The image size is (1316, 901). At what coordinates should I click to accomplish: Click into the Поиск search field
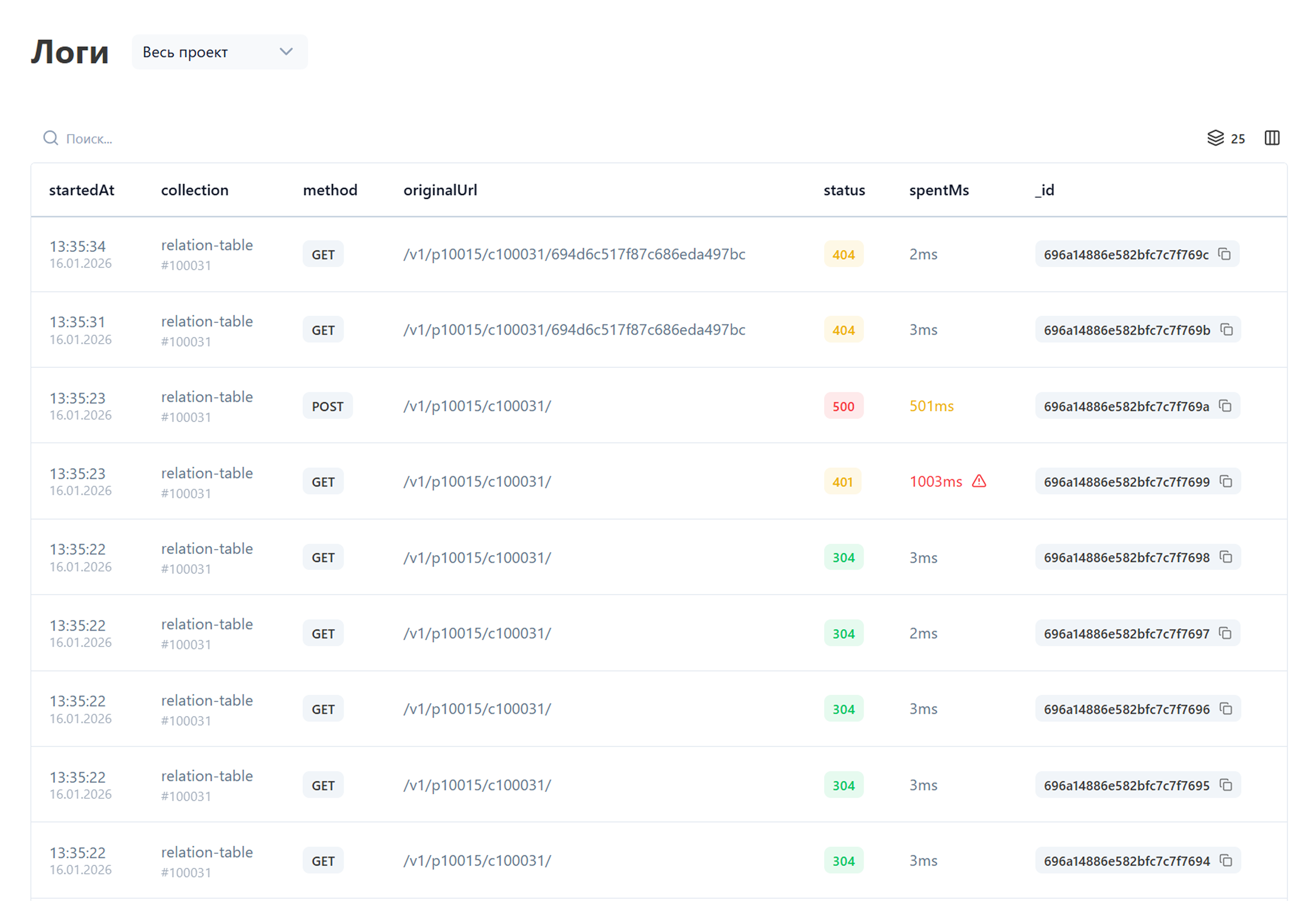pyautogui.click(x=90, y=138)
